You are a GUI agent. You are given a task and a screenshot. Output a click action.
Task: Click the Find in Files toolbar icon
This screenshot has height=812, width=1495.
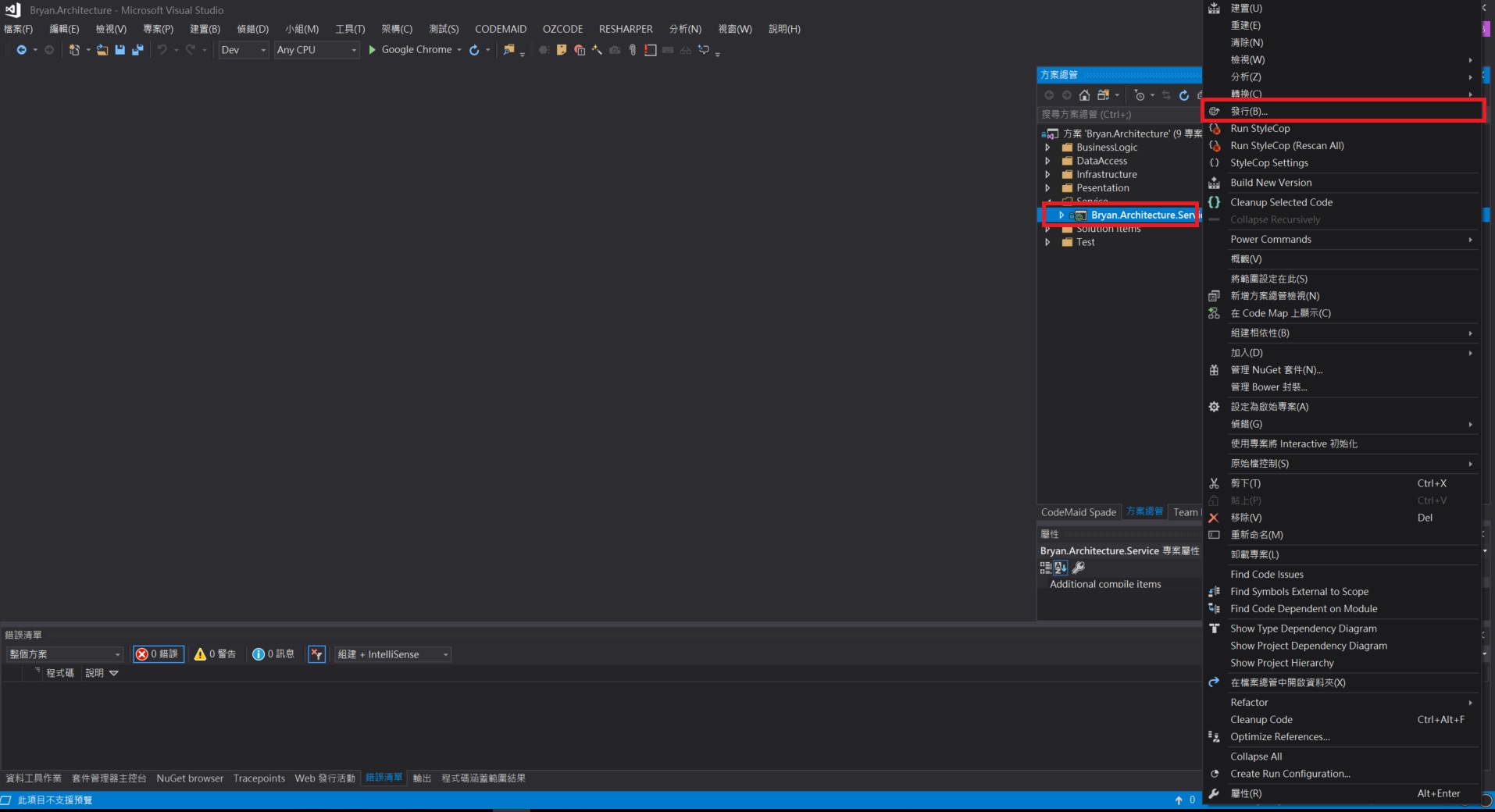[509, 50]
